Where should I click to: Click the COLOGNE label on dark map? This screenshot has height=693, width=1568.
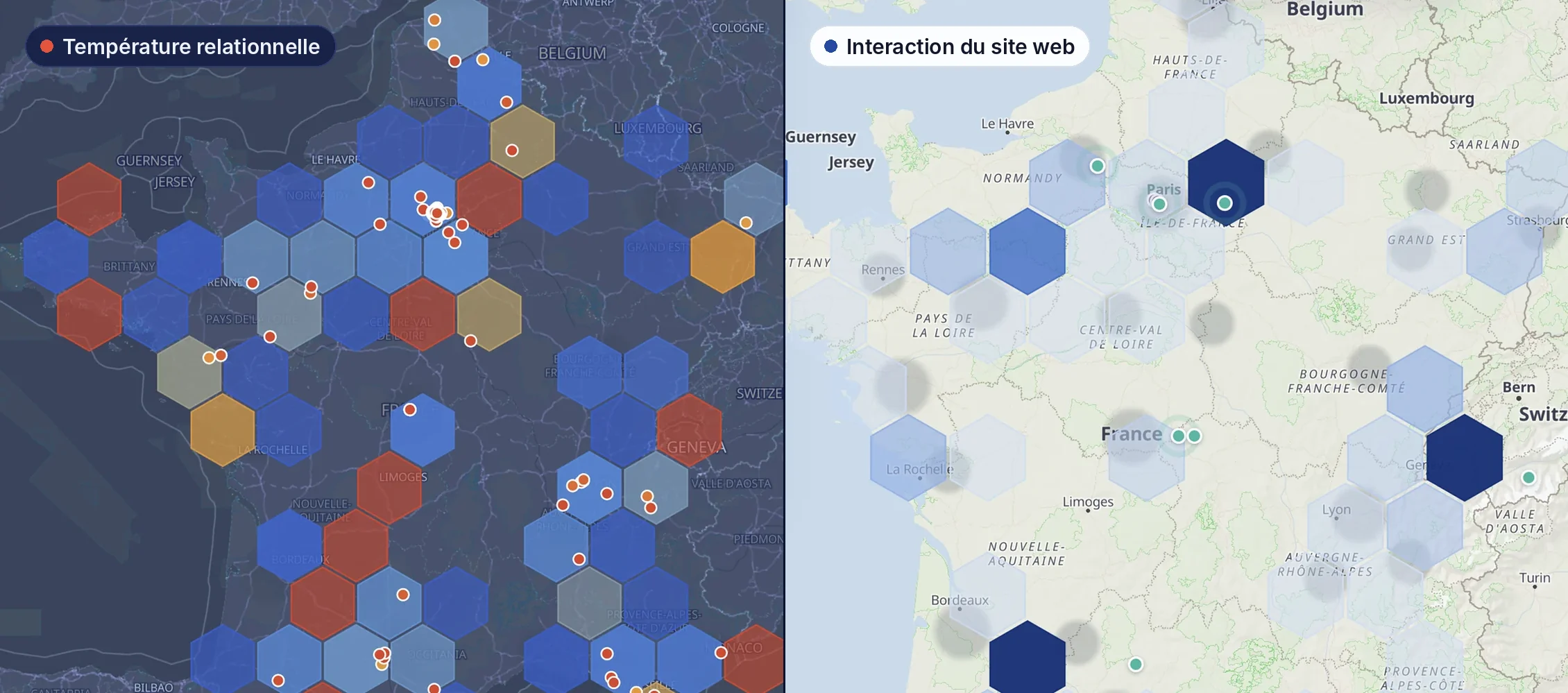(738, 28)
